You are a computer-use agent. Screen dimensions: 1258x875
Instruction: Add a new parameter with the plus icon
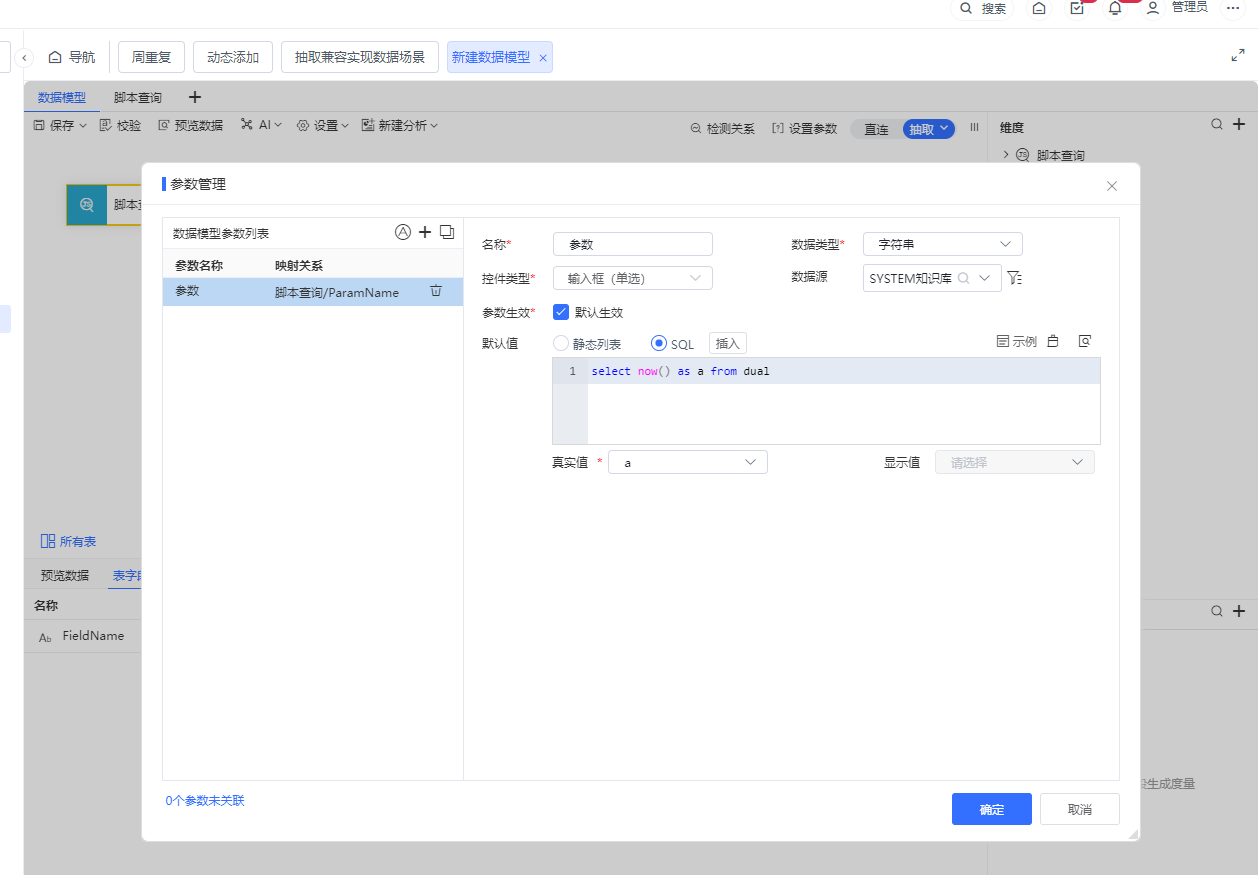[425, 232]
